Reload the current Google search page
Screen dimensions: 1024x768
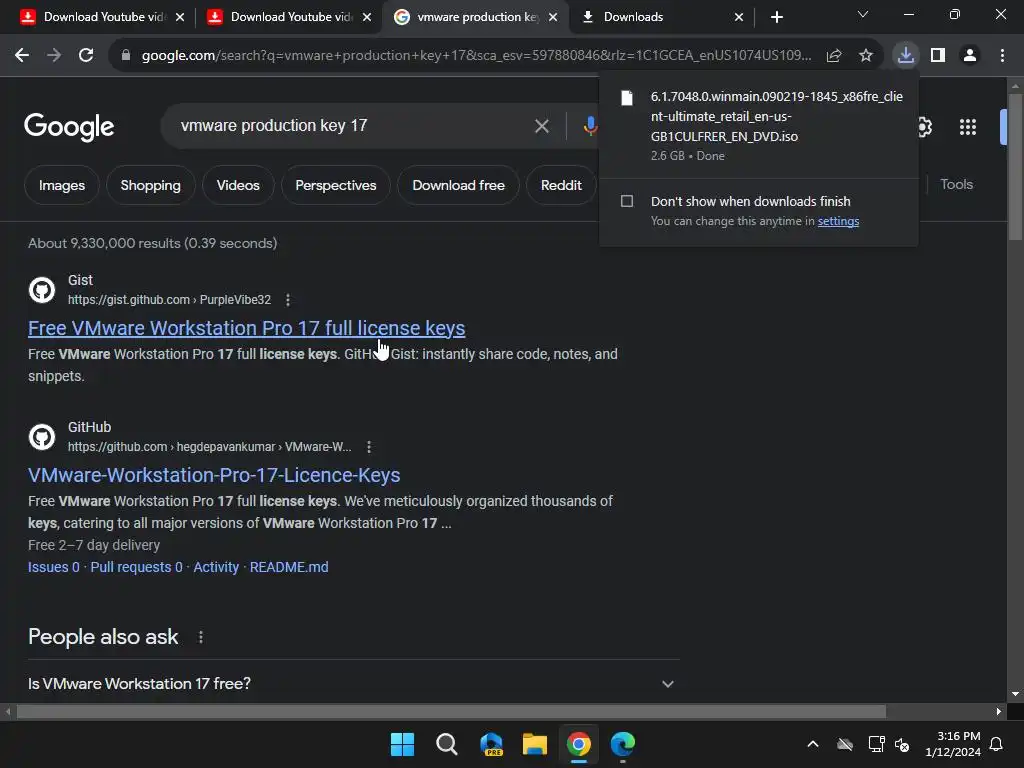(x=86, y=56)
